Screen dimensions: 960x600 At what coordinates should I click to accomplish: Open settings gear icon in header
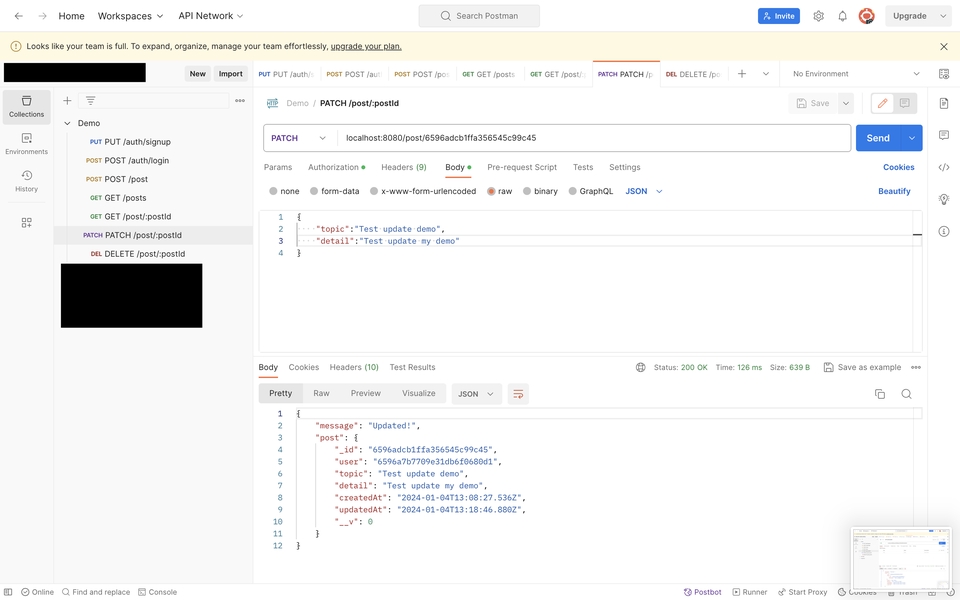pos(819,16)
